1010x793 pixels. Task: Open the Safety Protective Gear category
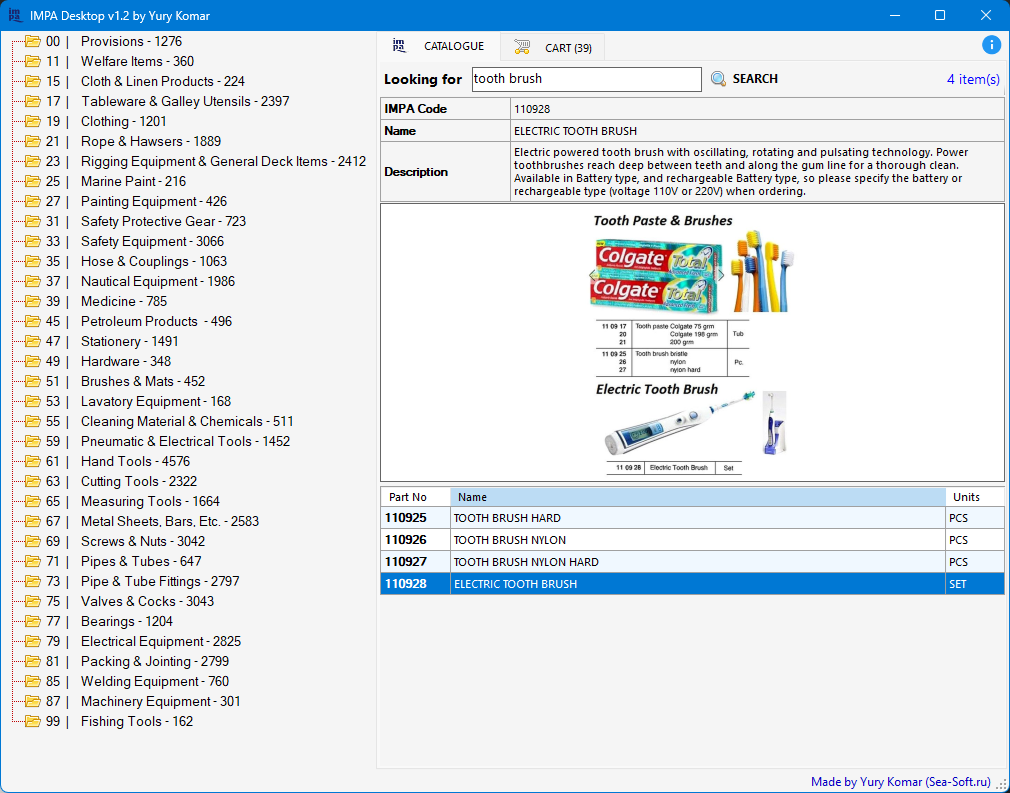(163, 221)
